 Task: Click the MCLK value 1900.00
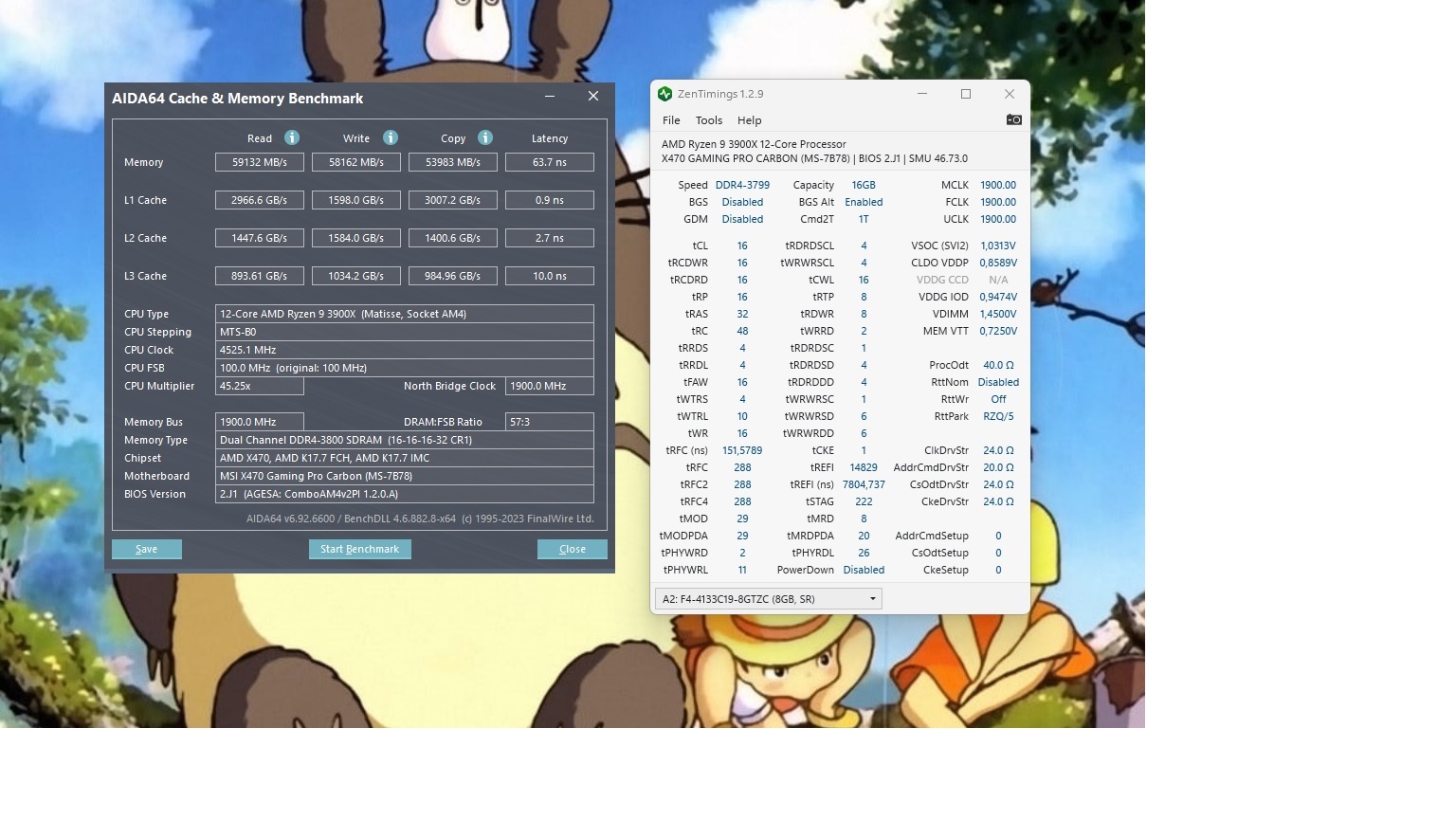998,185
